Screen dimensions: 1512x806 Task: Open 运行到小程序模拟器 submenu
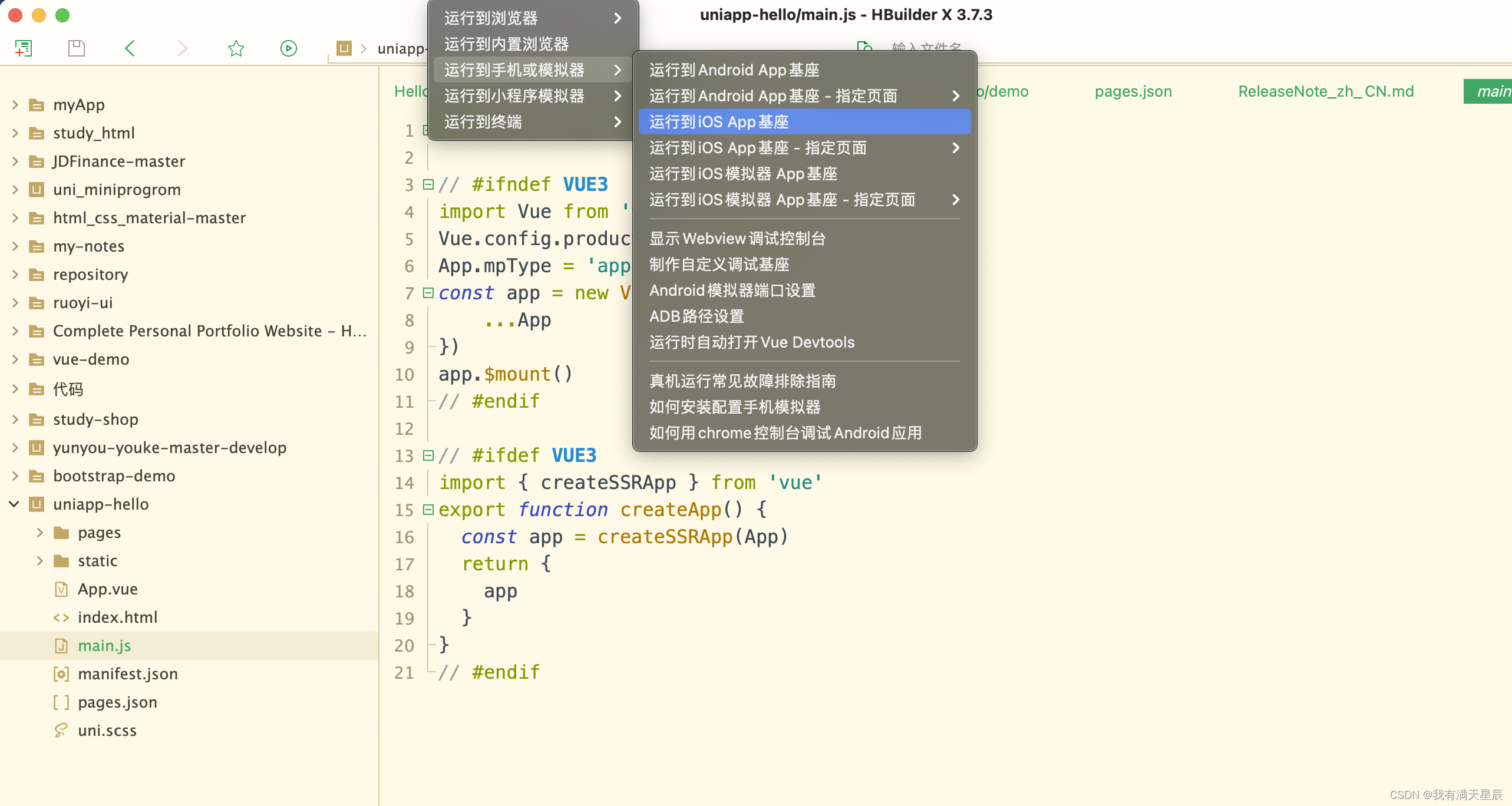[x=533, y=95]
